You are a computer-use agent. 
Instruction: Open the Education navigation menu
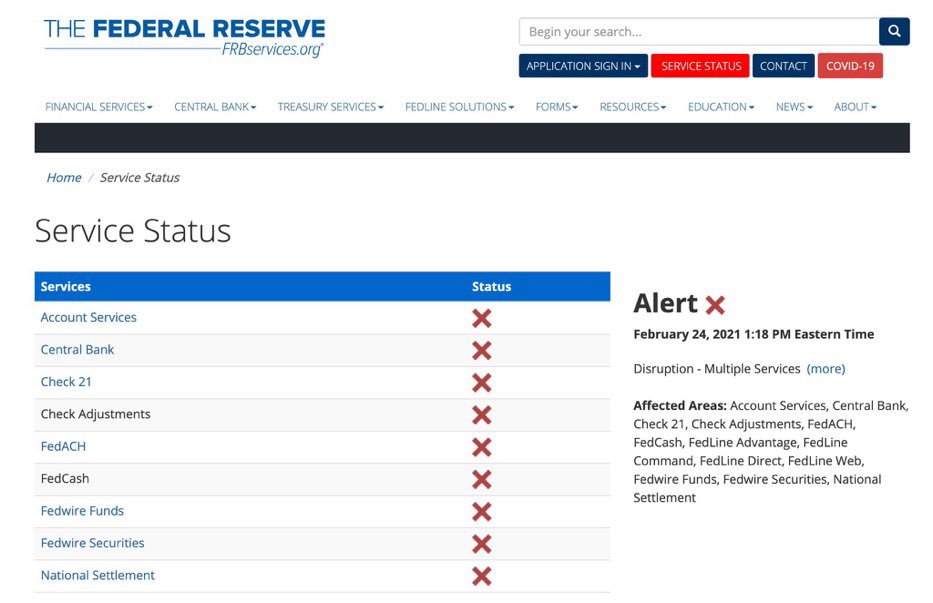[x=721, y=107]
